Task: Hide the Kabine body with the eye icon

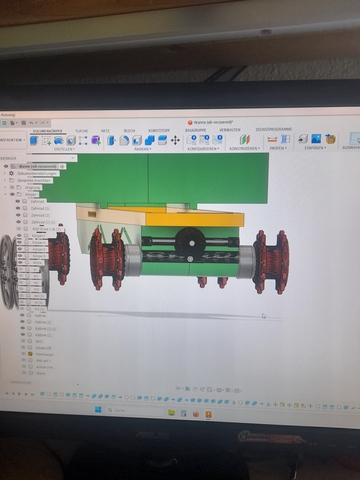Action: [x=22, y=315]
